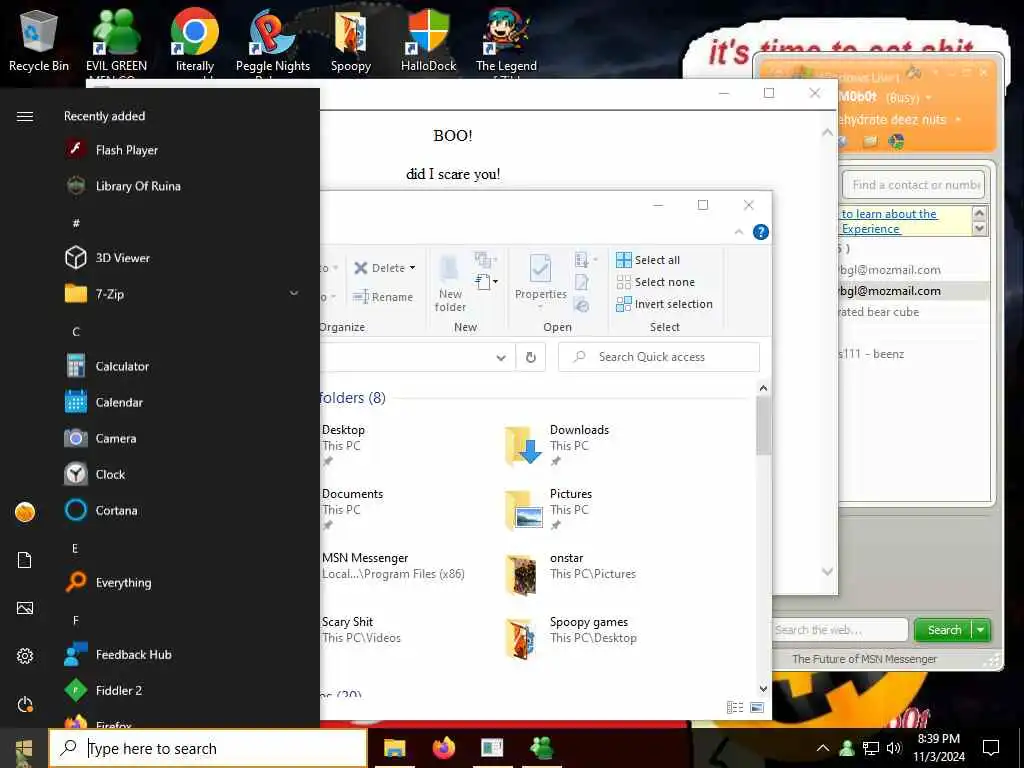The image size is (1024, 768).
Task: Collapse the Explorer ribbon chevron
Action: point(739,232)
